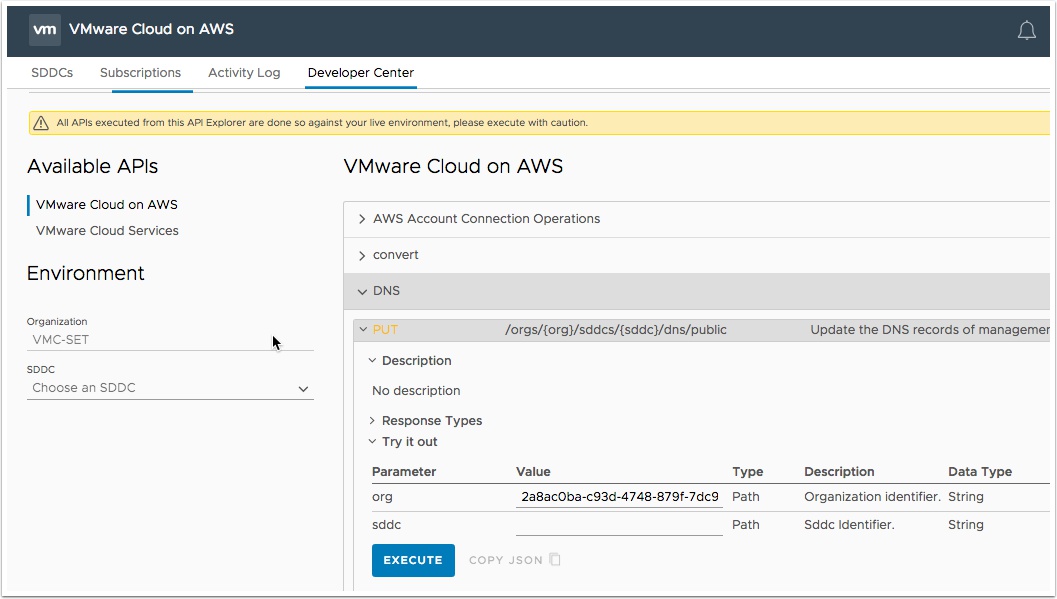
Task: Click the 'Organization identifier.' description cell
Action: click(x=872, y=497)
